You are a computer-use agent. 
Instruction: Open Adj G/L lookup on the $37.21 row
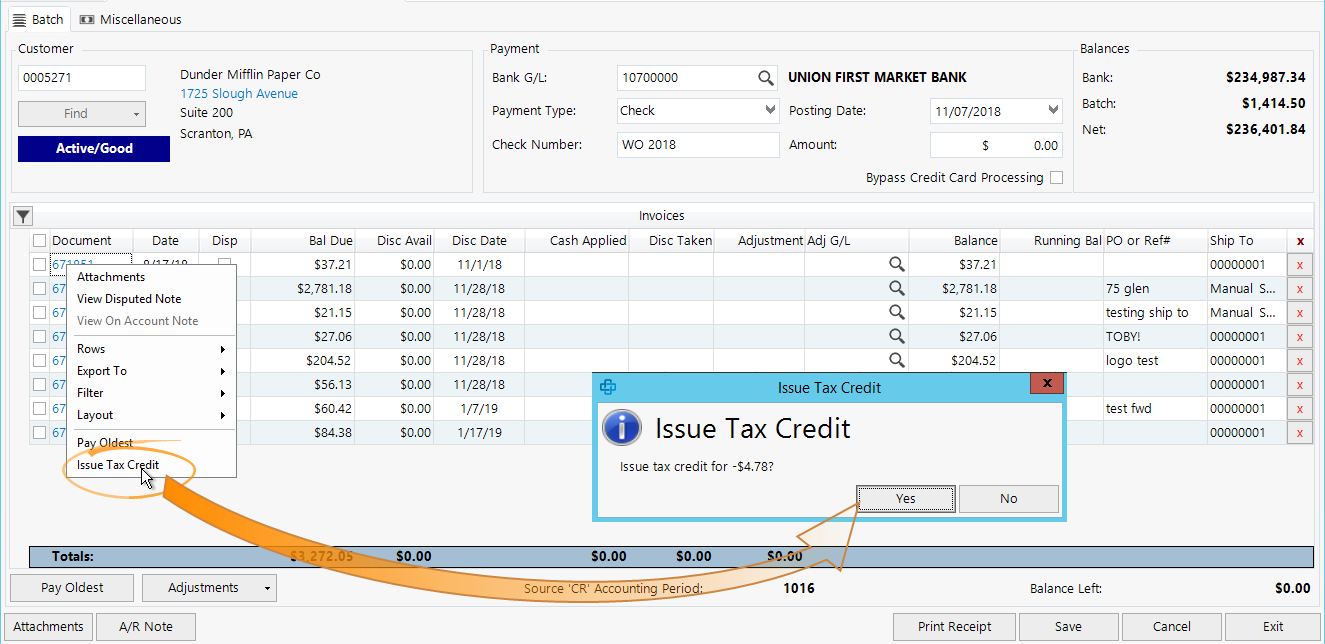point(897,264)
